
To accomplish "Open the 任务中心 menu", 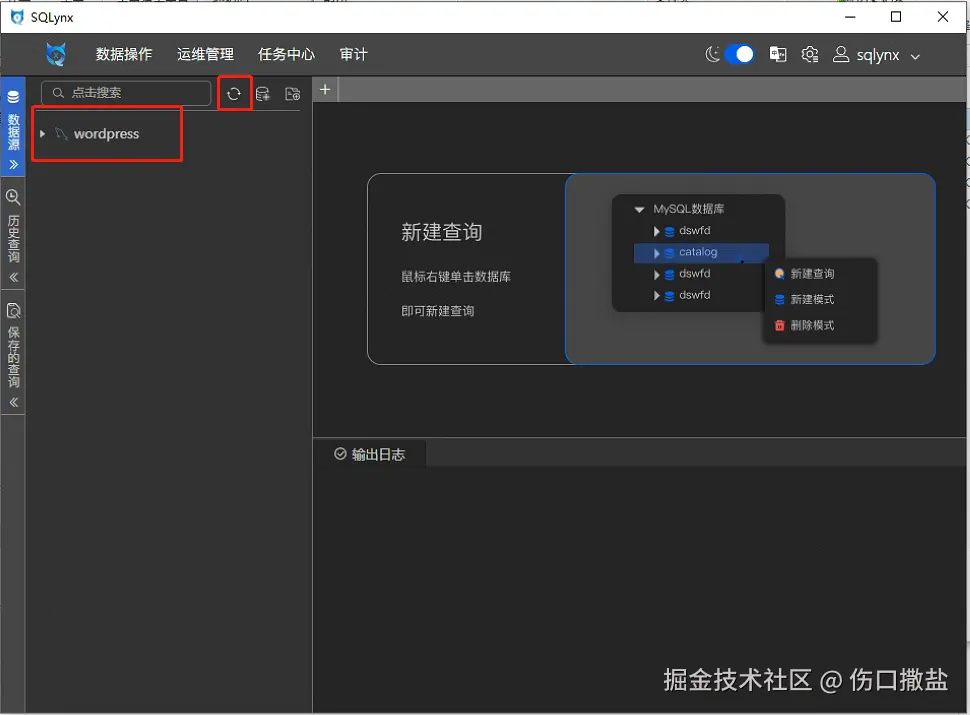I will tap(286, 54).
